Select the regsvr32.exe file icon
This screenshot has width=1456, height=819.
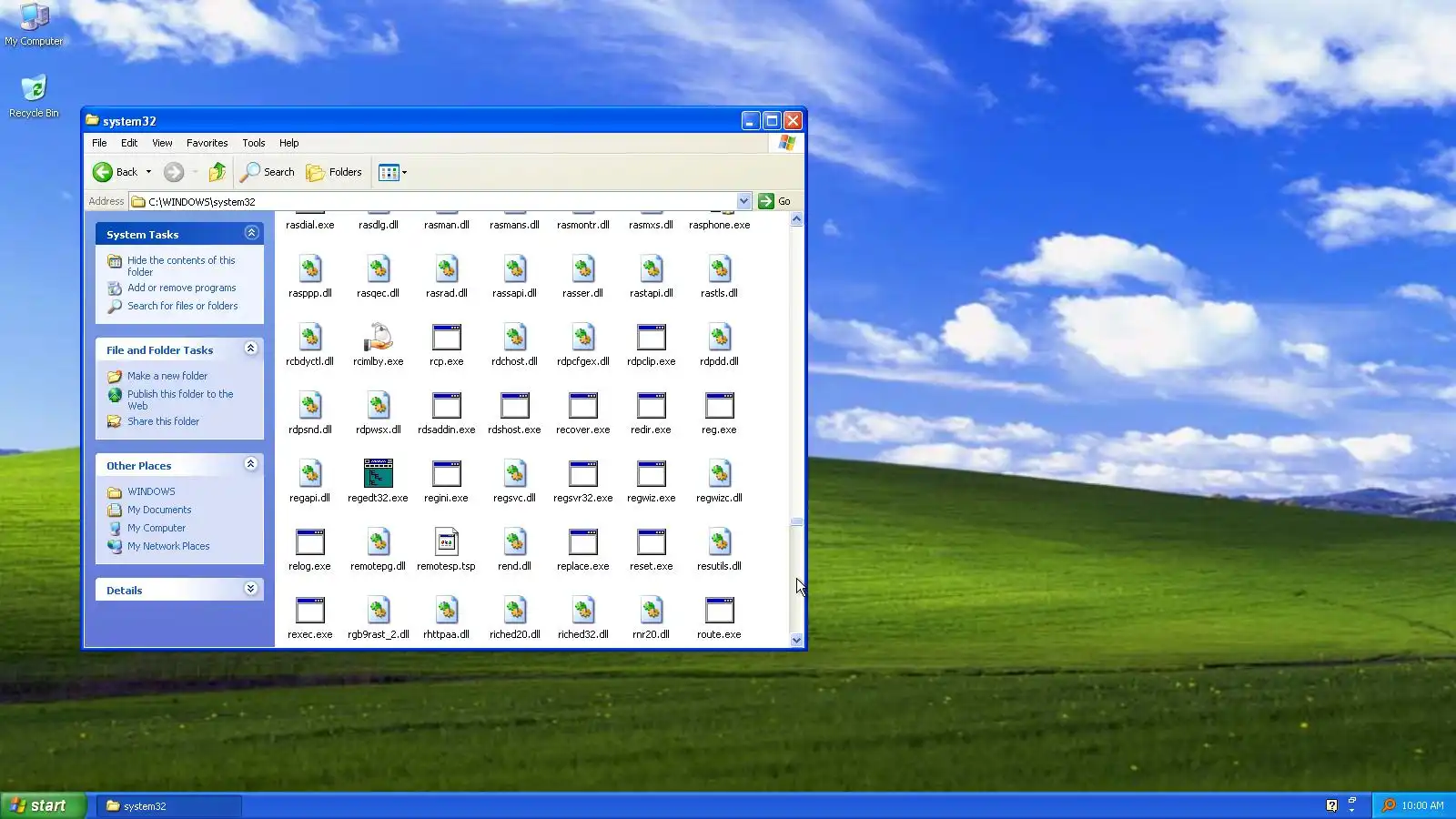[582, 474]
